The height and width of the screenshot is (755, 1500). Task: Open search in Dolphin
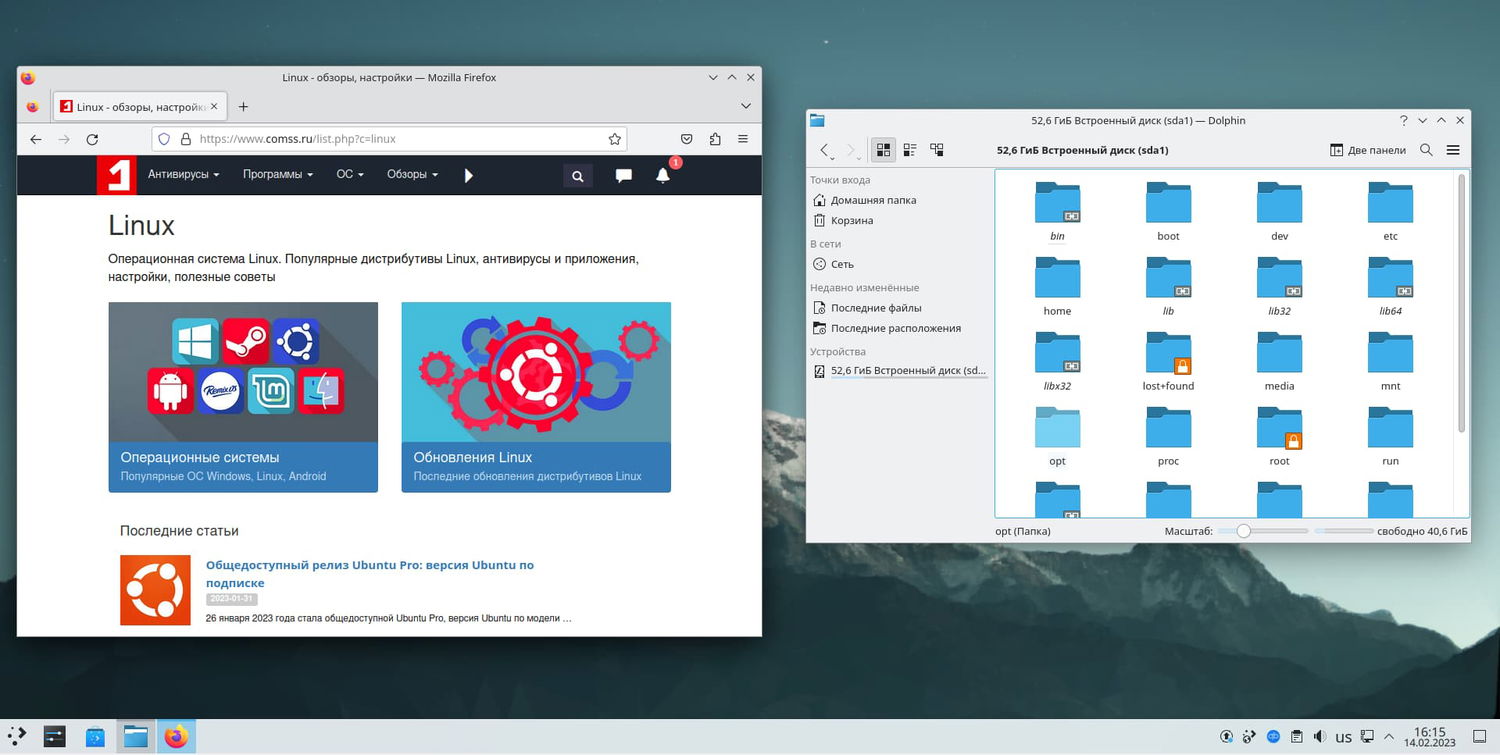click(1426, 150)
